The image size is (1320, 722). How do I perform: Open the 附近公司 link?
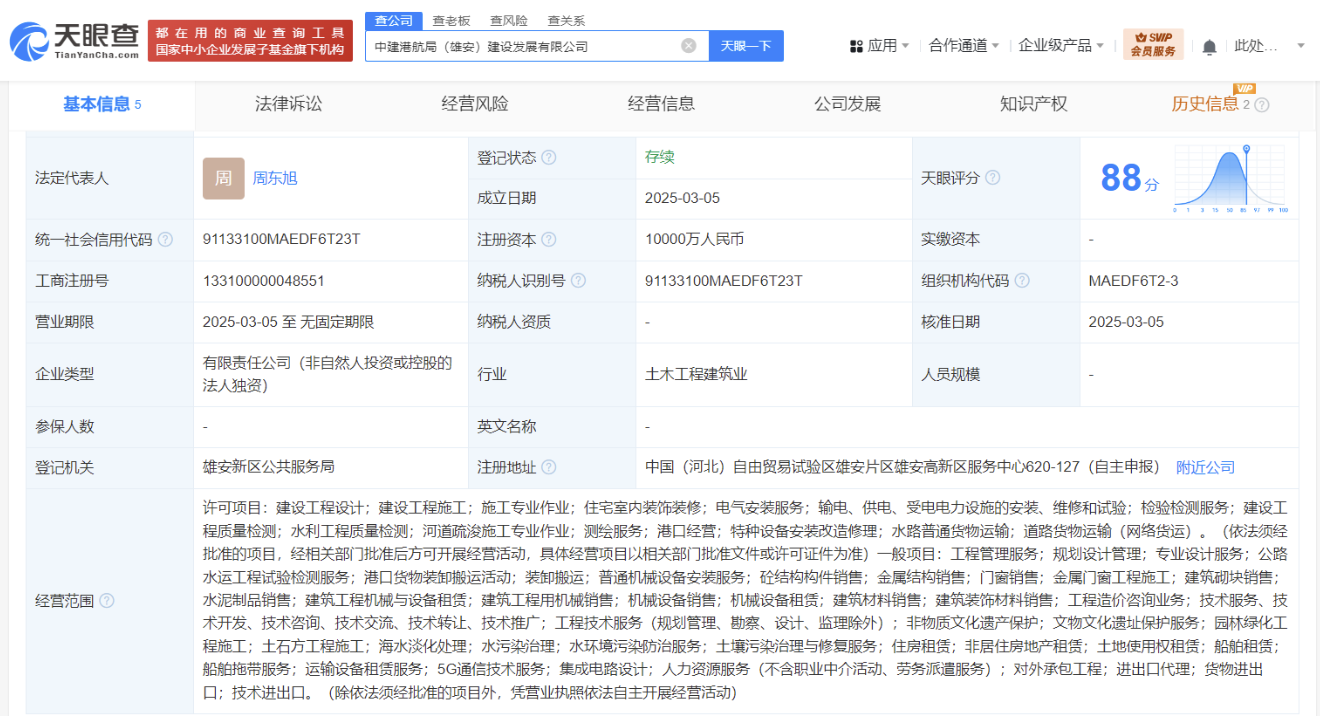(1205, 468)
